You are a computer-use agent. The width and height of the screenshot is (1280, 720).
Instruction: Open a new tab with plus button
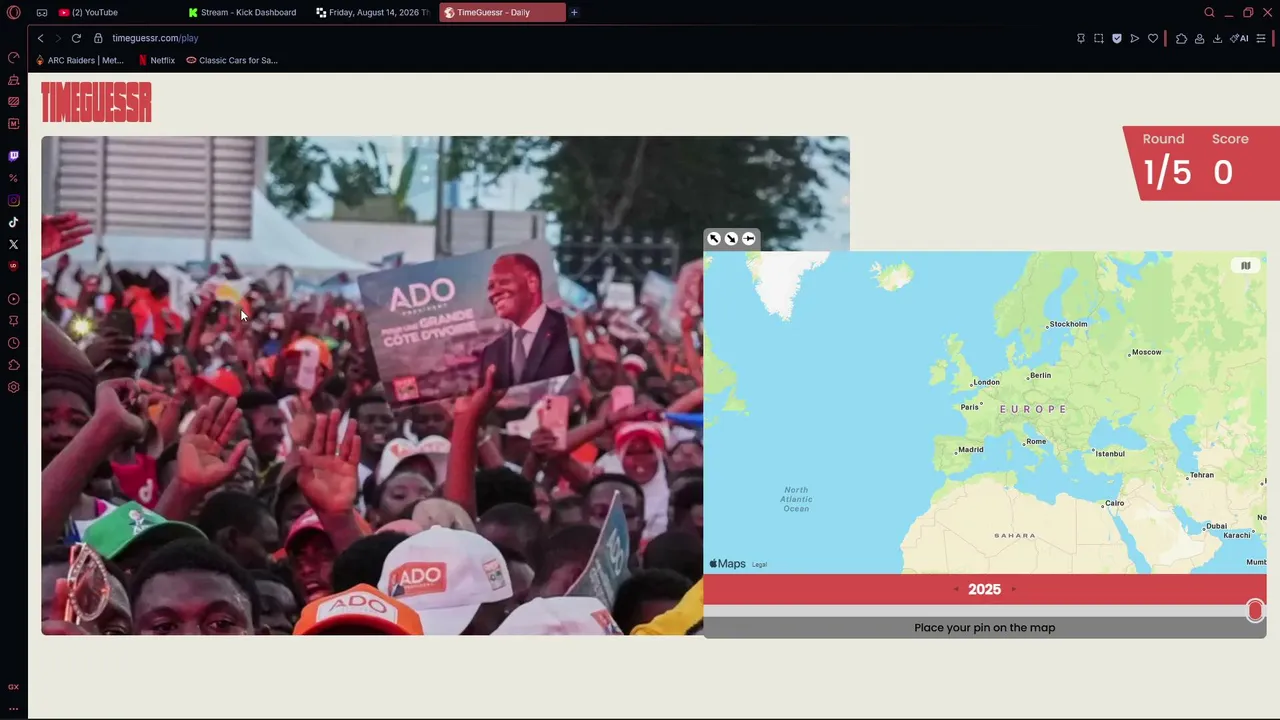point(574,12)
